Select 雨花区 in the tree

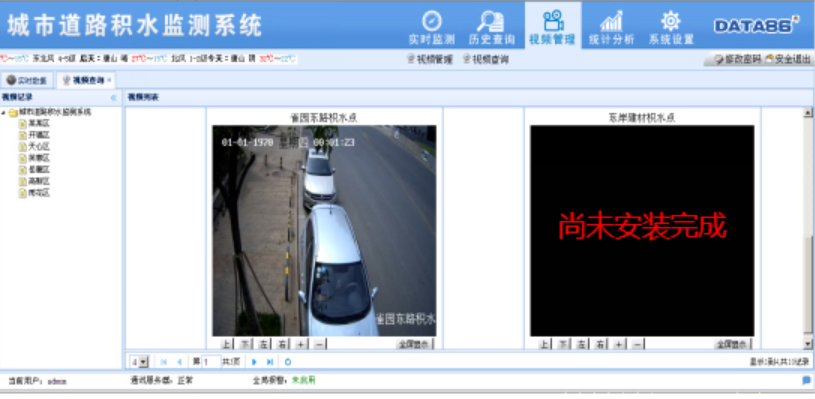34,193
